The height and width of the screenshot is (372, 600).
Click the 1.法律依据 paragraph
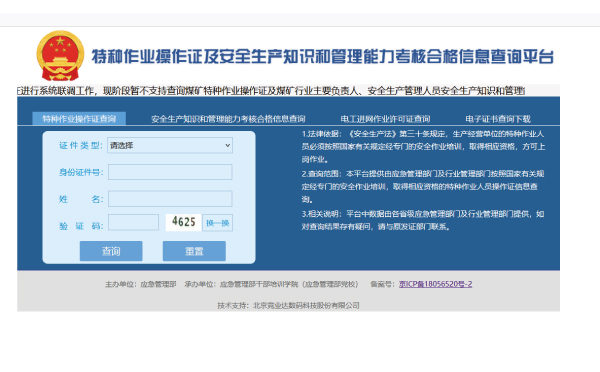click(423, 147)
